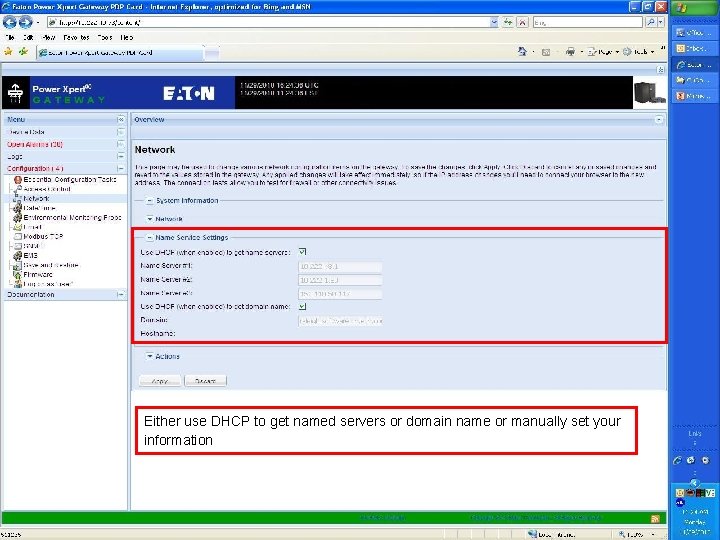Screen dimensions: 720x540
Task: Click the Name Server #3 input field
Action: coord(340,294)
